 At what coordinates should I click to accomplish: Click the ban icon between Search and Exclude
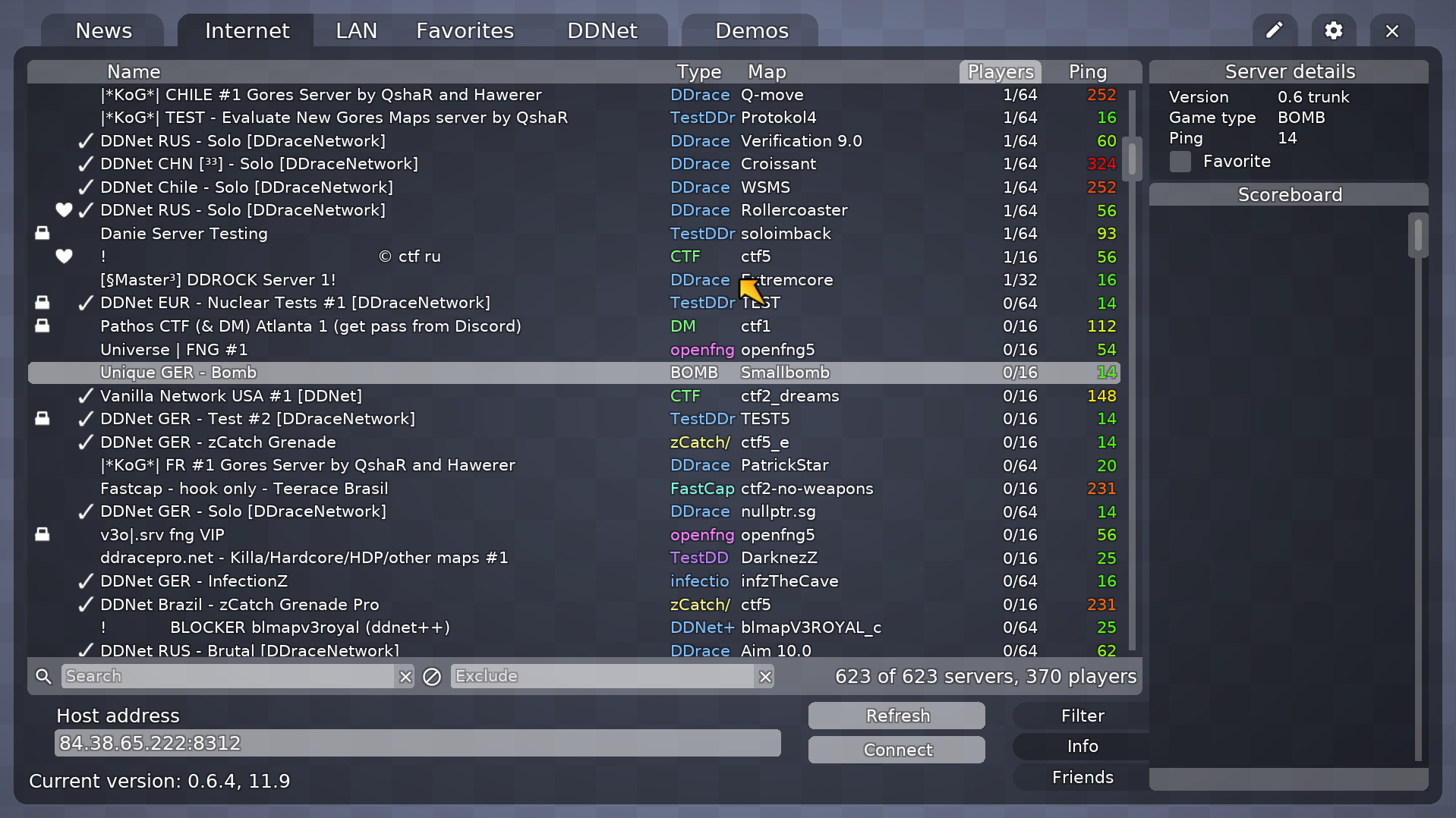[x=431, y=676]
